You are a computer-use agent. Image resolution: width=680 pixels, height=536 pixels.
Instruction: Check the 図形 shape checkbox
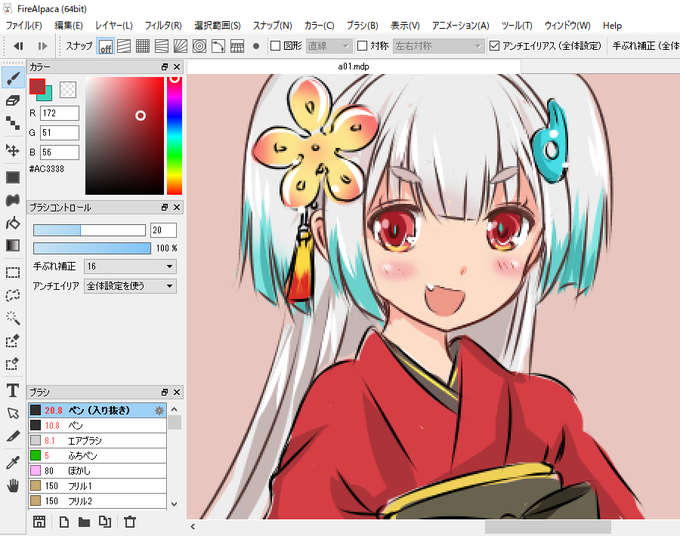click(275, 46)
